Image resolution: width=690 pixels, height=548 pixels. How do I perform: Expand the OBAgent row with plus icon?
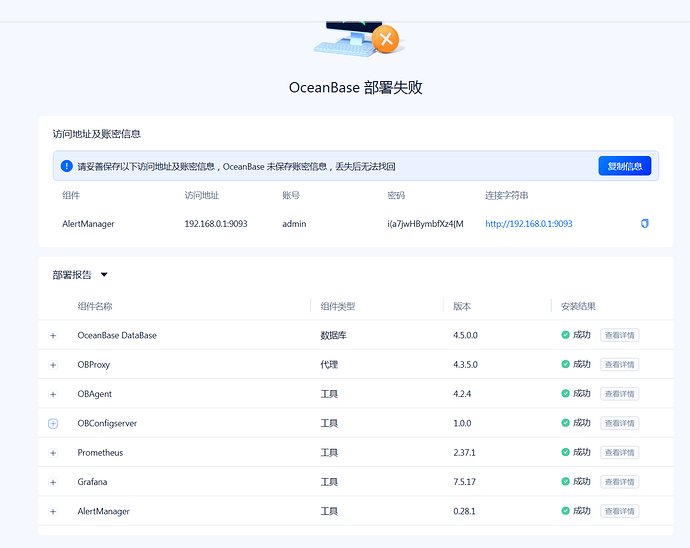[53, 394]
